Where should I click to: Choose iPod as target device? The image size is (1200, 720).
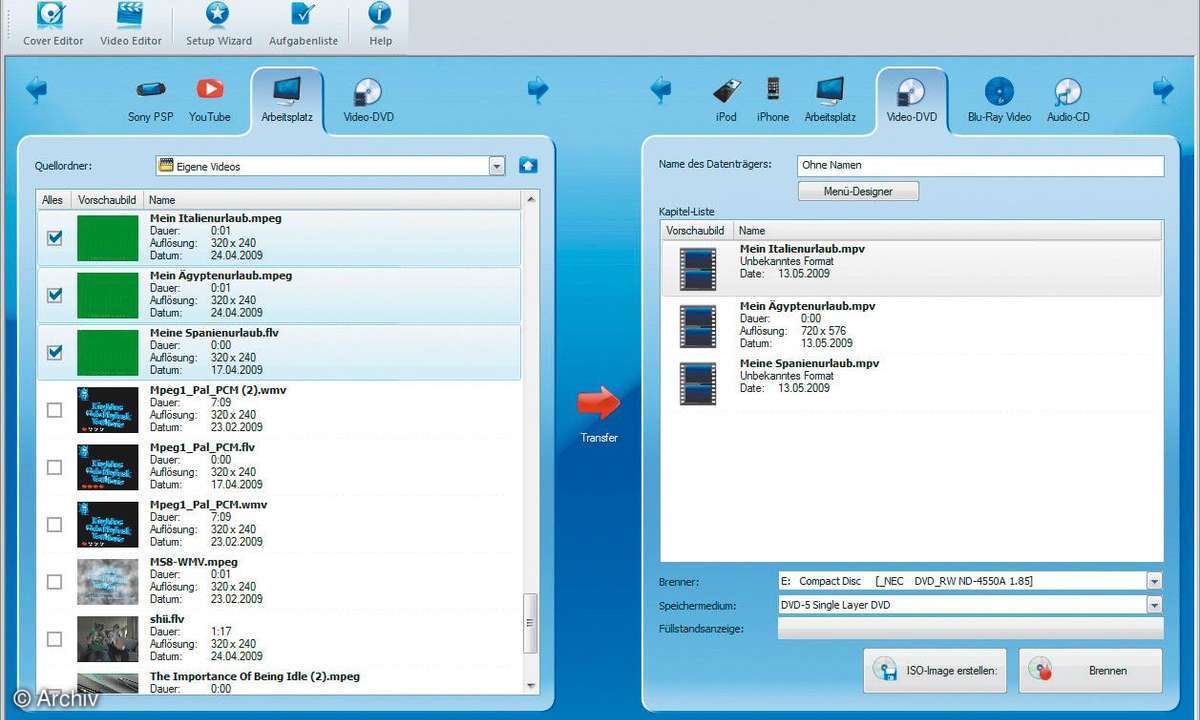point(726,100)
